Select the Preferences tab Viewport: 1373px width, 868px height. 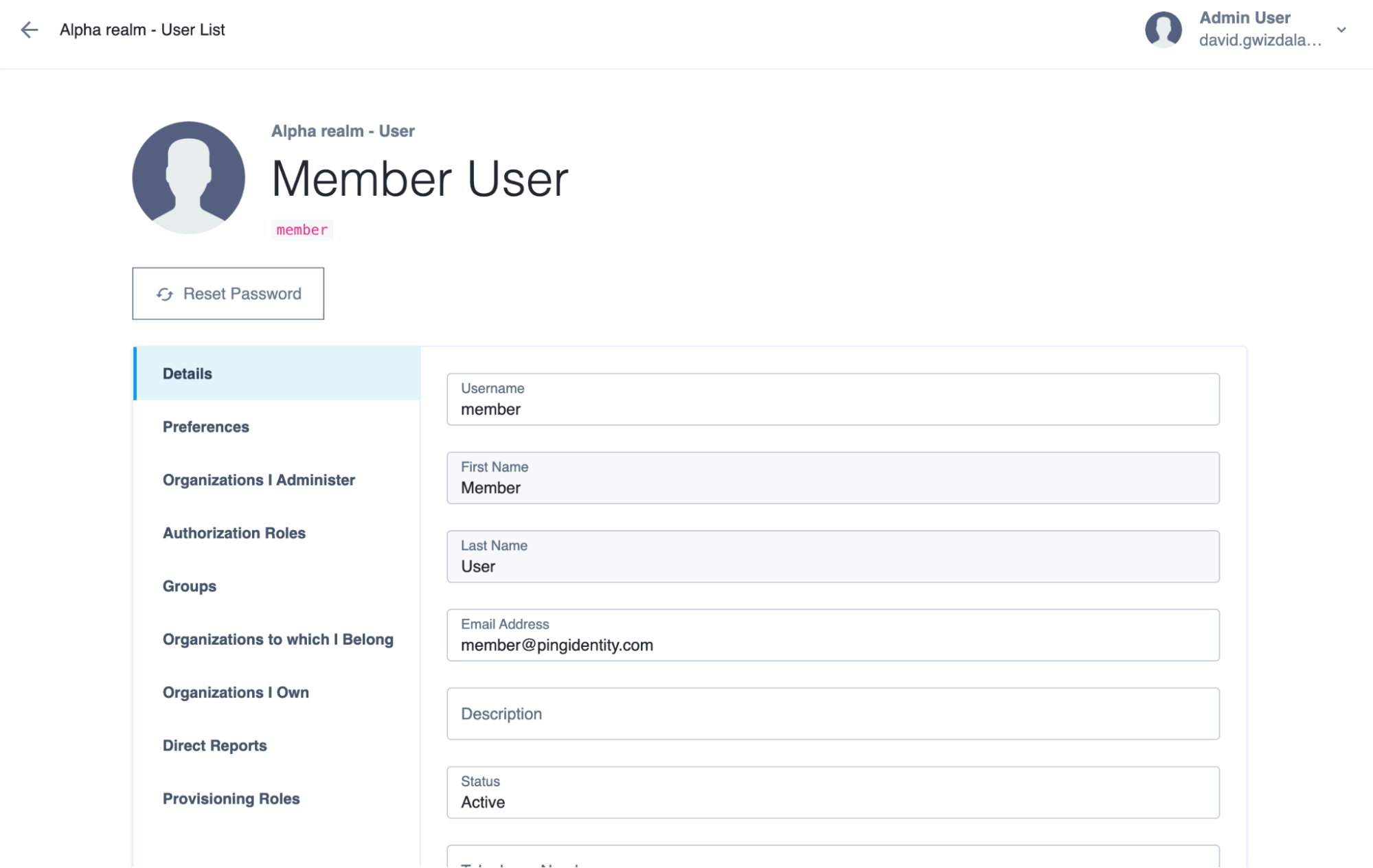click(x=205, y=427)
